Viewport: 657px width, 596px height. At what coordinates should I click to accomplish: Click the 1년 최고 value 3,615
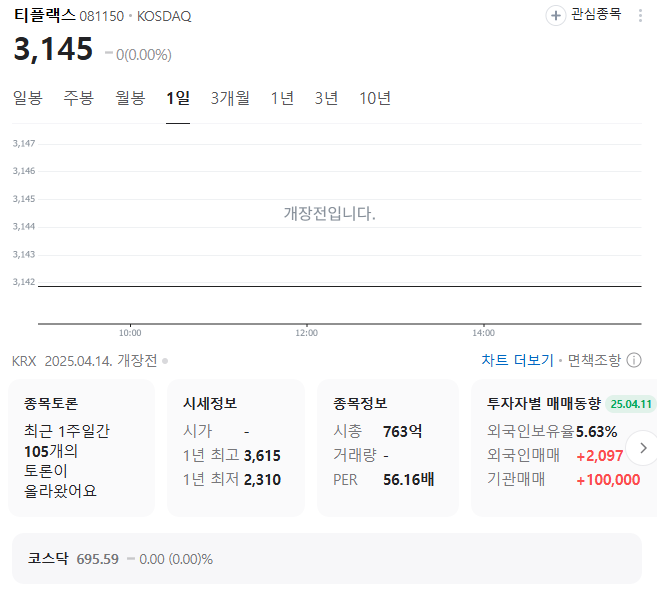(x=262, y=456)
